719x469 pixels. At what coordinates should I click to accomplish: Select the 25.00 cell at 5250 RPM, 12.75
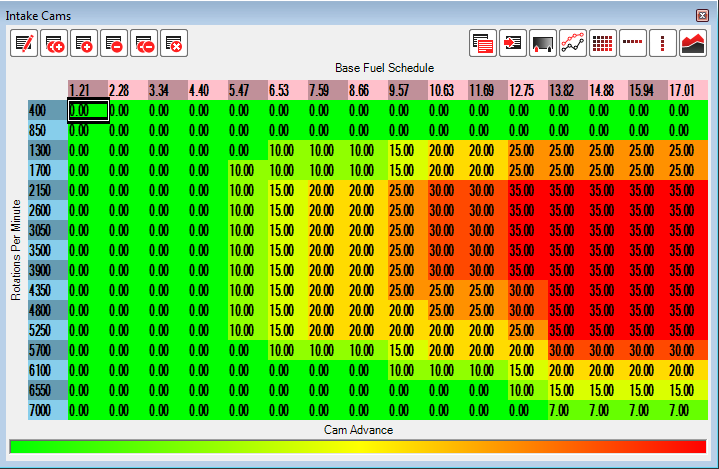pos(528,331)
